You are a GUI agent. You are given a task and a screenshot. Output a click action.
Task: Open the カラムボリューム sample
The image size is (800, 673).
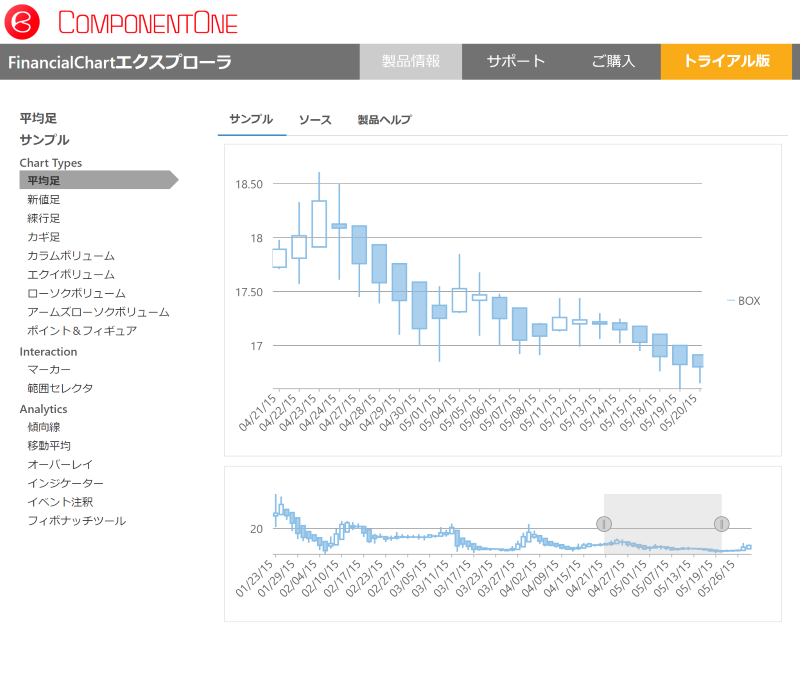(x=71, y=256)
